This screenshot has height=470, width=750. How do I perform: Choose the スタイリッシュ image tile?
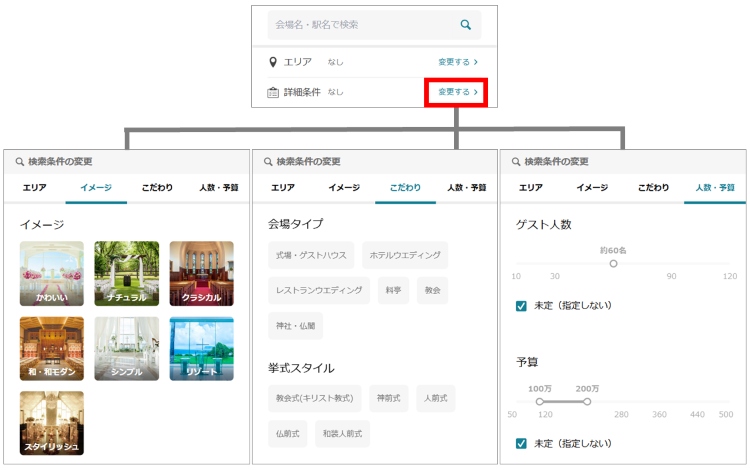(x=52, y=423)
